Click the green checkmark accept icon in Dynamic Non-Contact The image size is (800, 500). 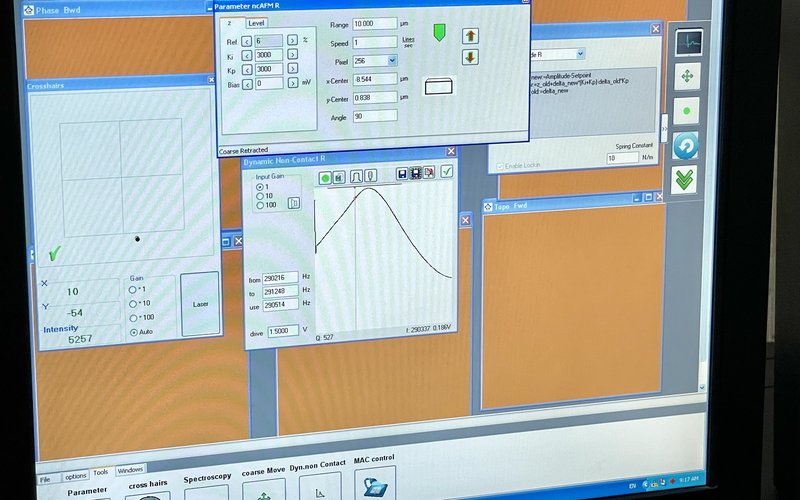tap(447, 172)
